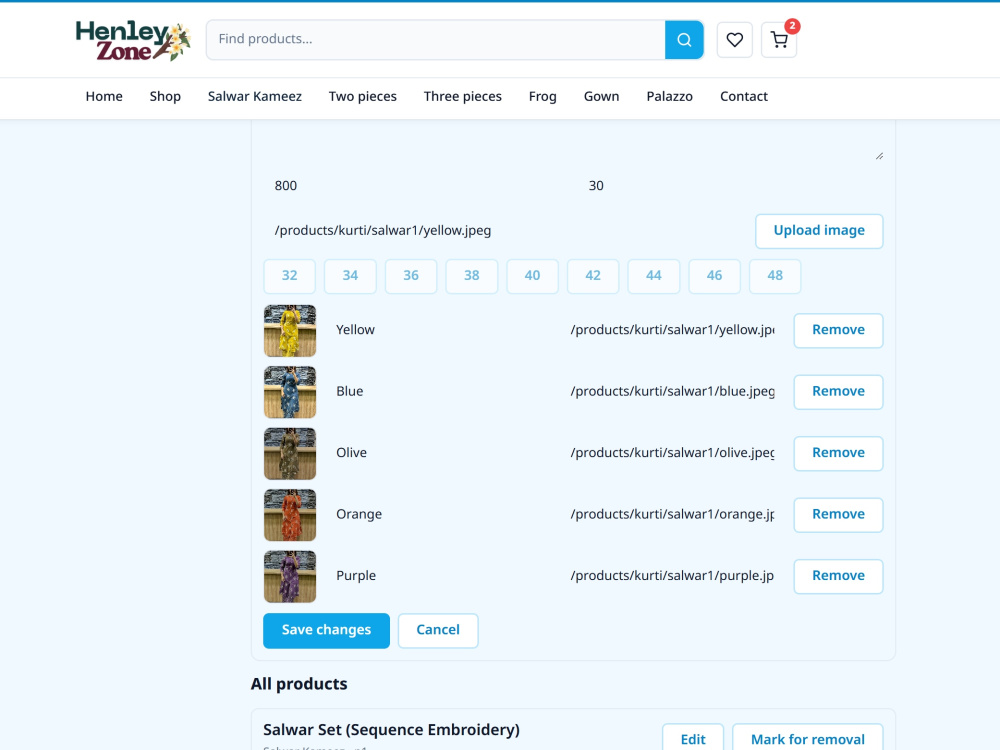Toggle size 32
Viewport: 1000px width, 750px height.
coord(290,276)
